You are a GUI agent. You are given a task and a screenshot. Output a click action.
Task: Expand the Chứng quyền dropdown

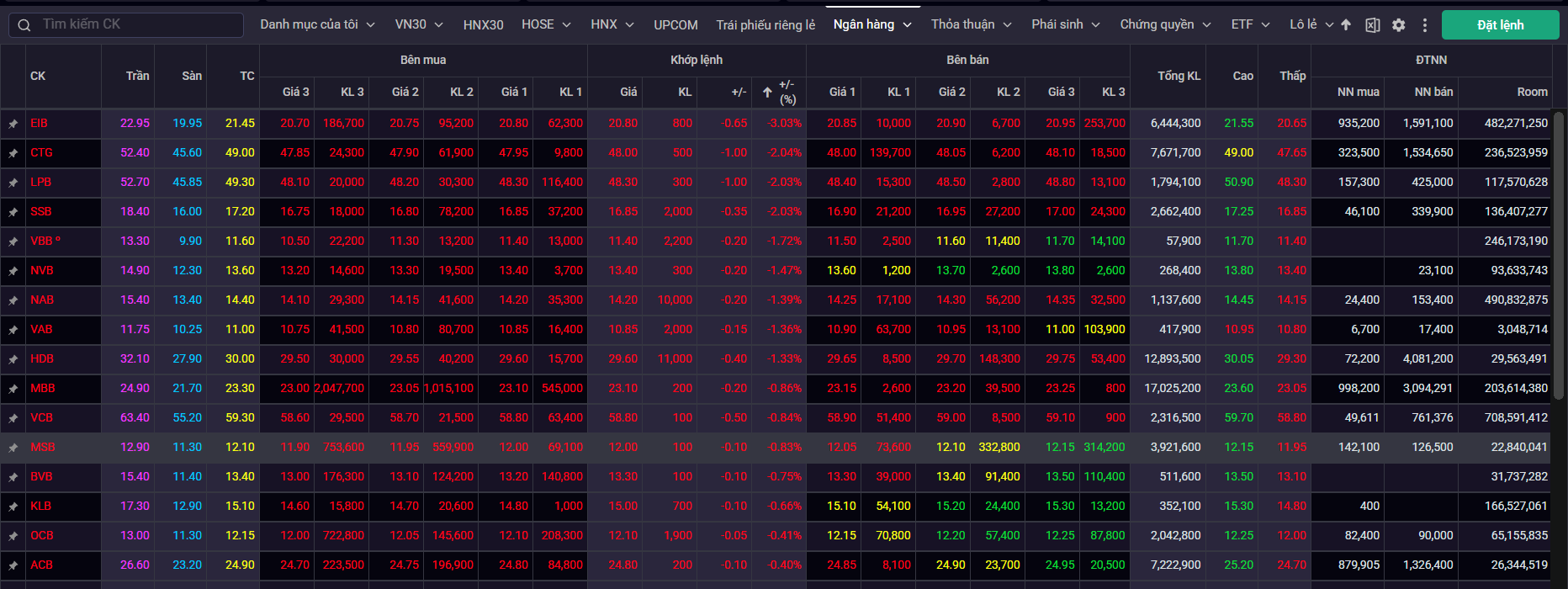pos(1165,25)
